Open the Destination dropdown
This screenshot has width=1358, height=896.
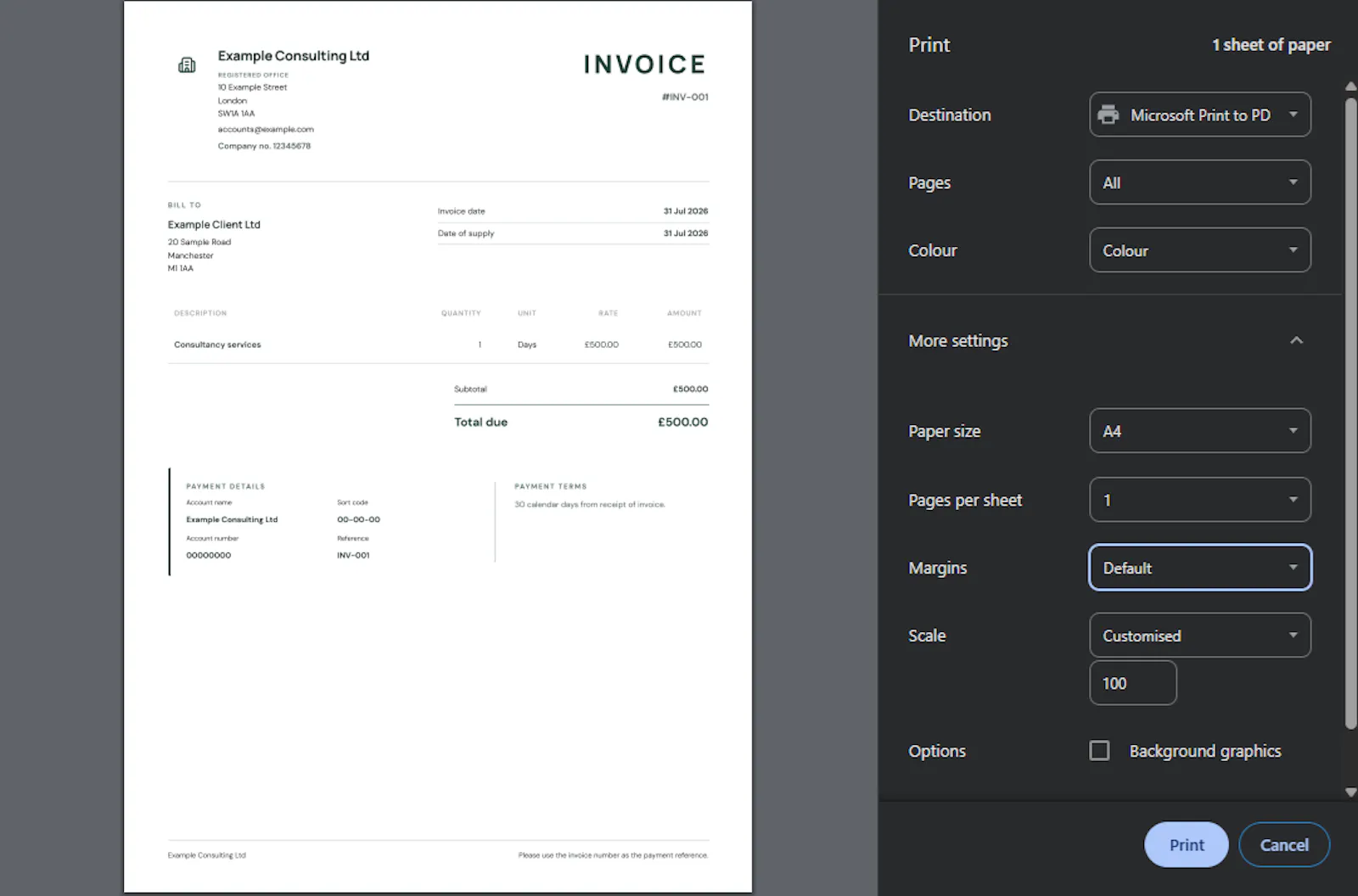pos(1200,115)
